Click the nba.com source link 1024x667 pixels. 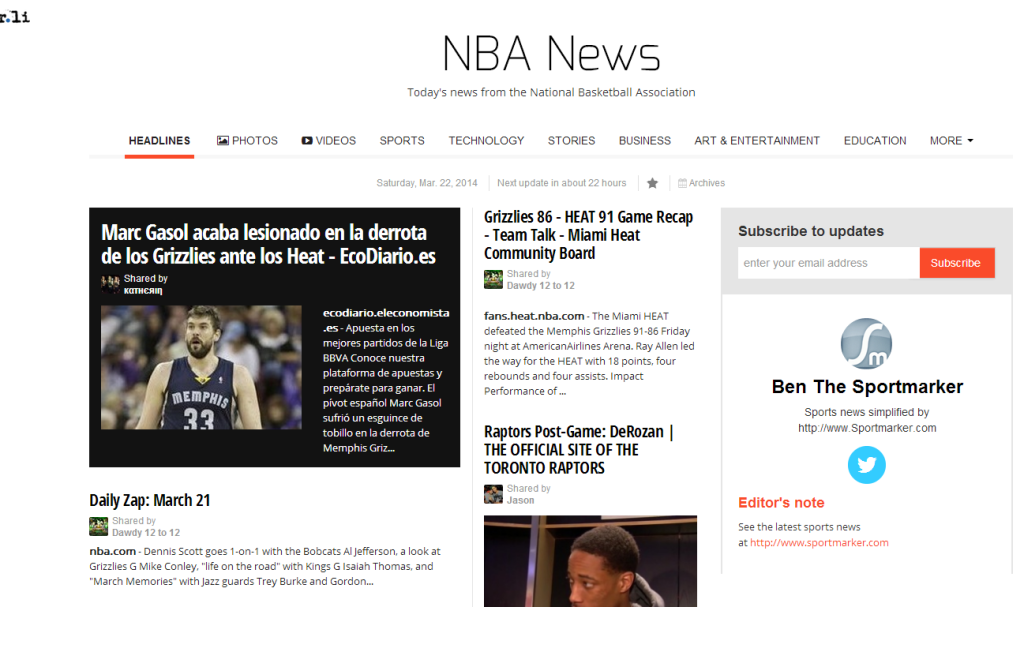tap(112, 551)
